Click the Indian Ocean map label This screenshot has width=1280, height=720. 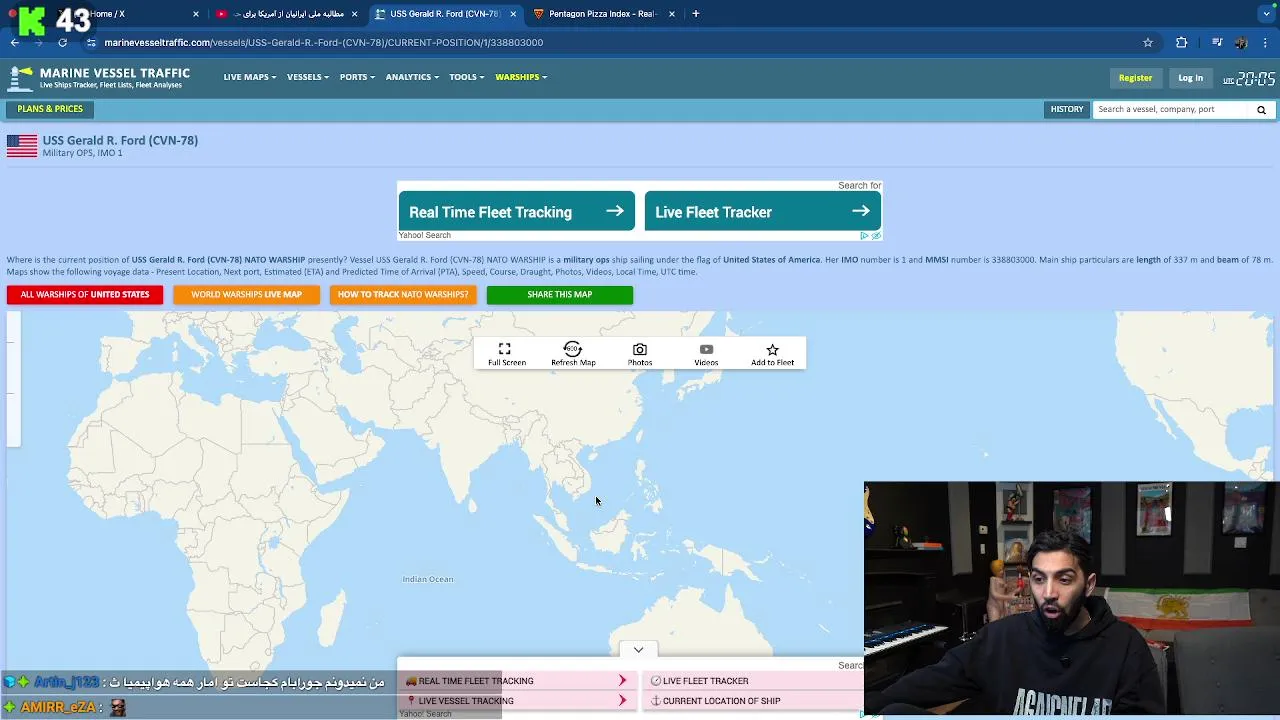428,579
